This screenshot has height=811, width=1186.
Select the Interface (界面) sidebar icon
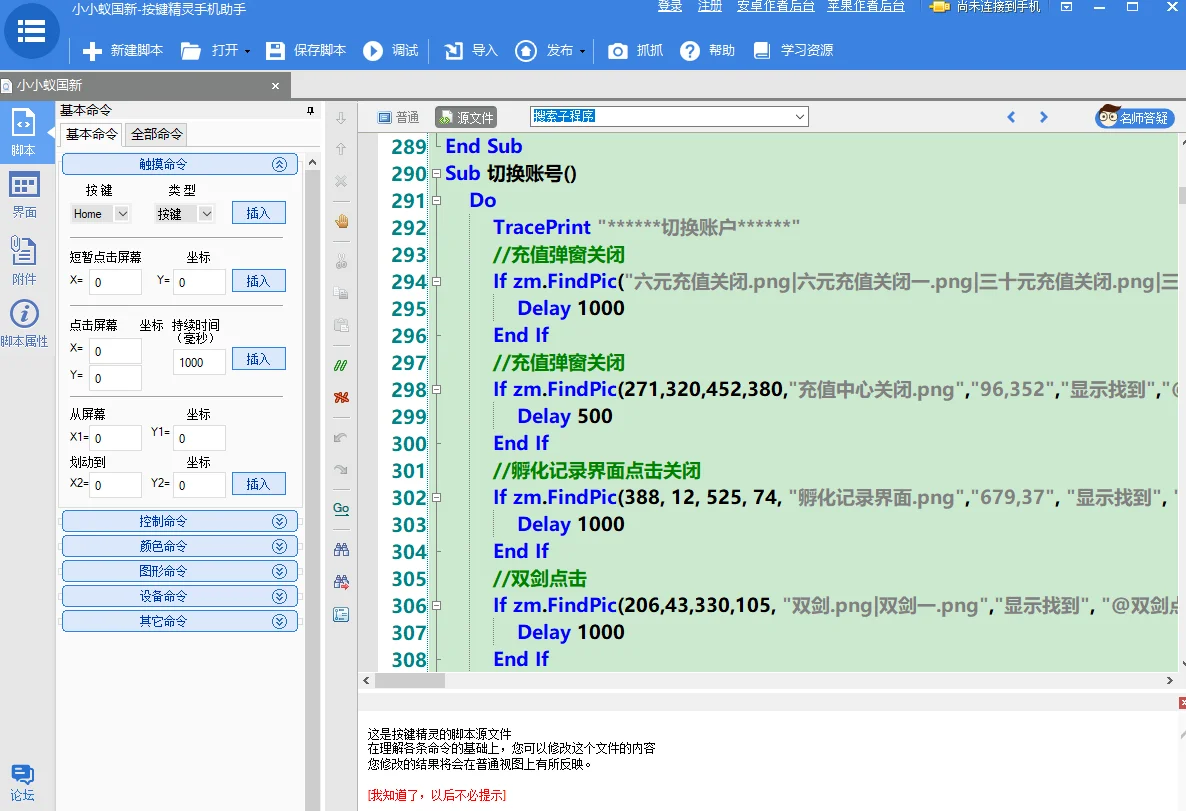24,195
